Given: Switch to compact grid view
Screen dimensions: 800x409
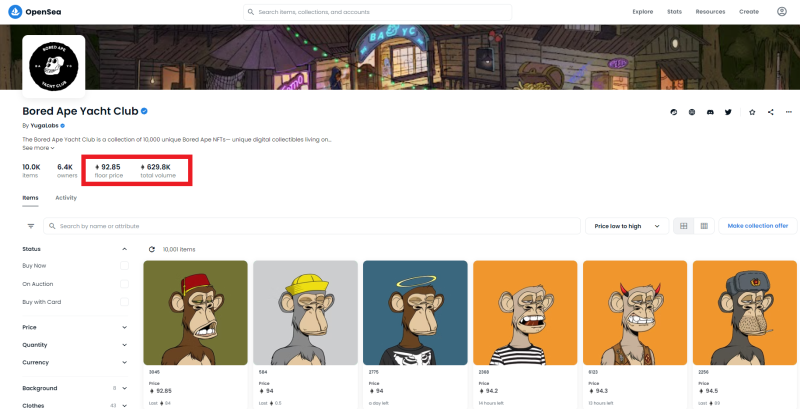Looking at the screenshot, I should (x=704, y=226).
